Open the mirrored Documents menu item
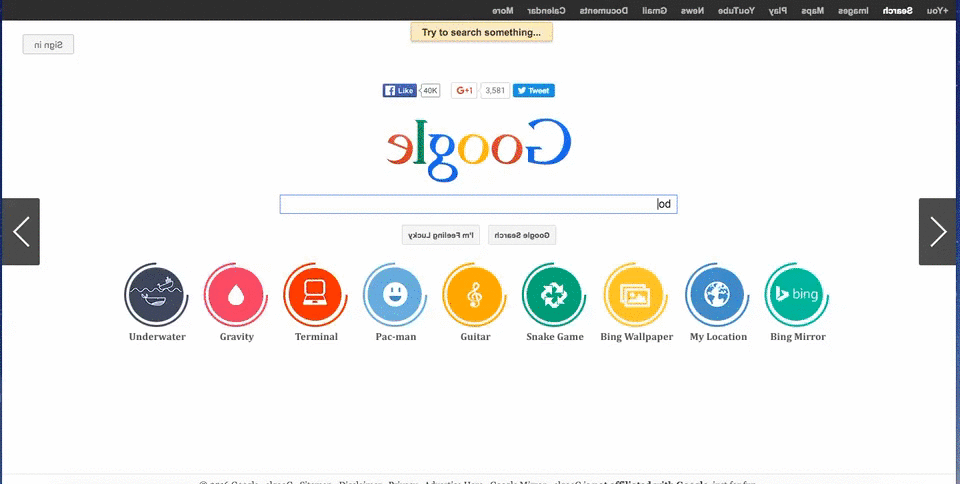960x484 pixels. point(604,10)
